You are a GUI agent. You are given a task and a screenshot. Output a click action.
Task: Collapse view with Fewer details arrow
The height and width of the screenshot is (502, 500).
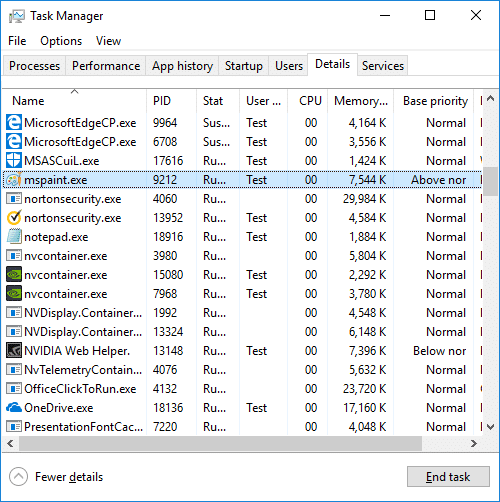19,477
